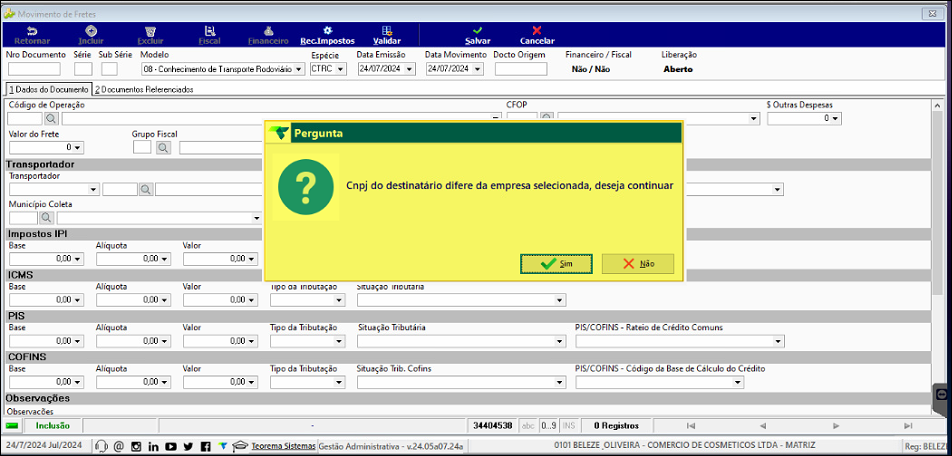
Task: Click the Retornar toolbar icon
Action: tap(32, 35)
